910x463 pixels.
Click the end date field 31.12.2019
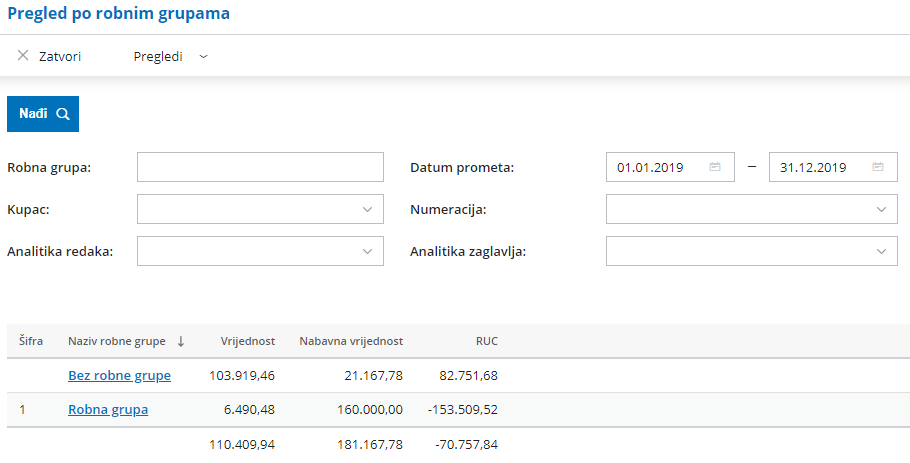[x=833, y=167]
